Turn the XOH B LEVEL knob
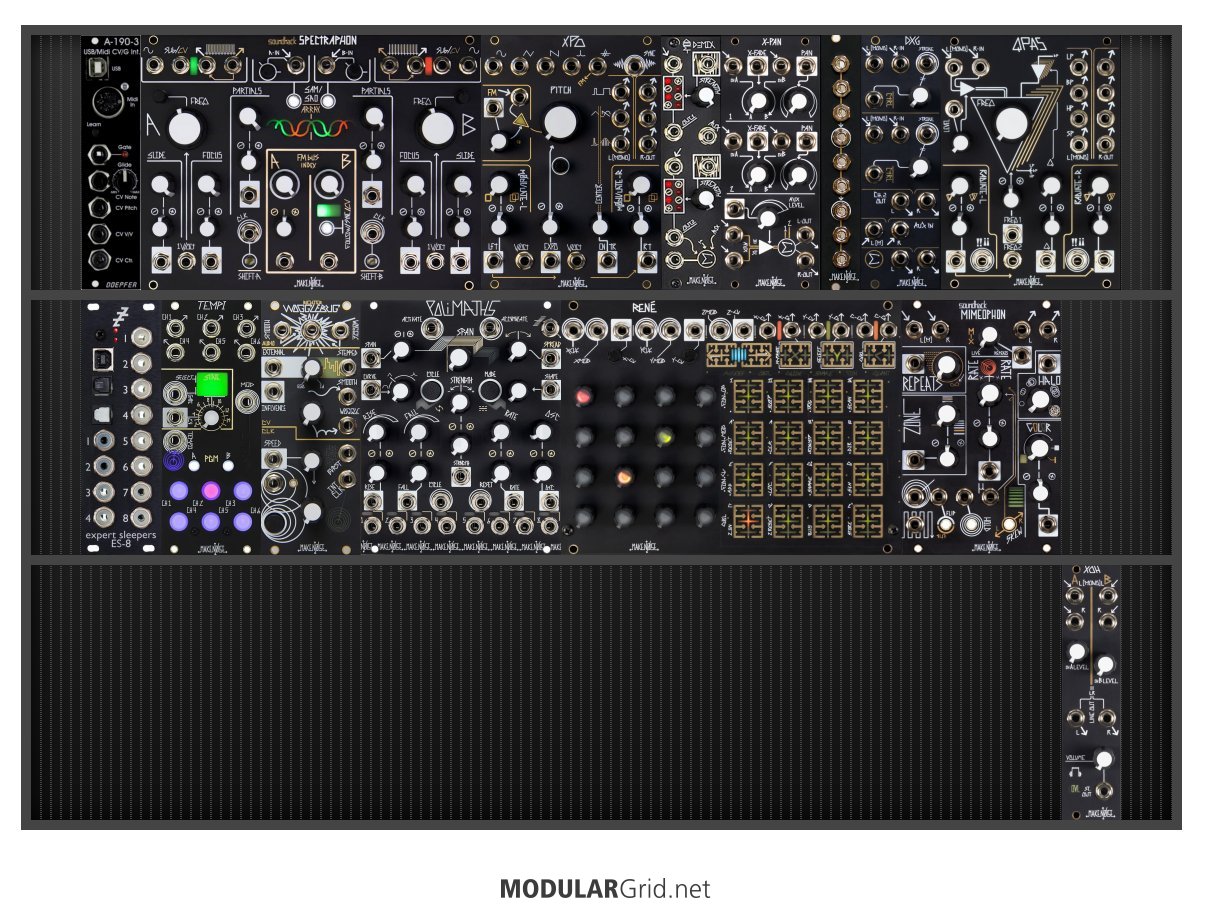This screenshot has width=1212, height=910. coord(1104,664)
